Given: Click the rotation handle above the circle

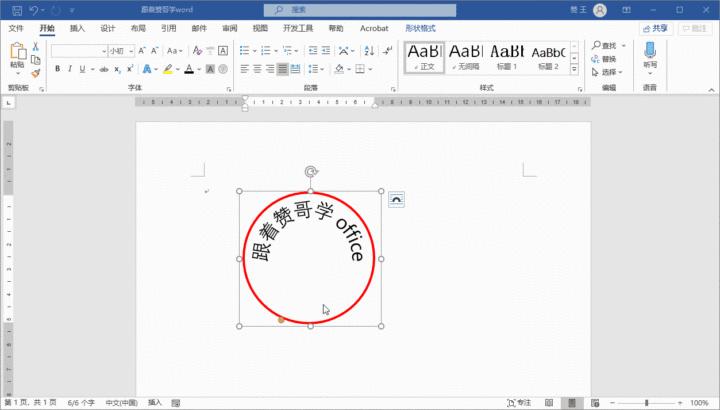Looking at the screenshot, I should [311, 172].
